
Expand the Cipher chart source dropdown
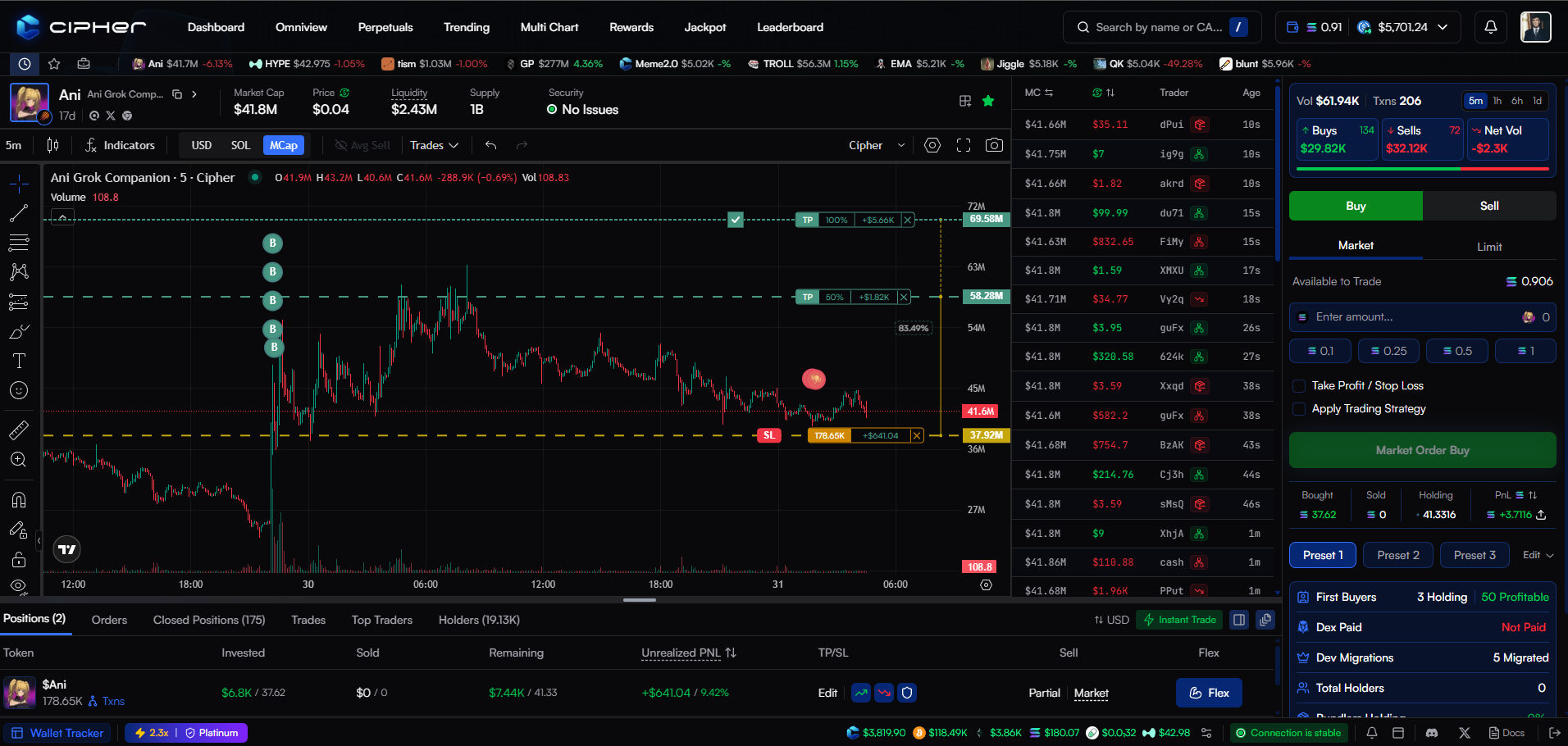click(x=876, y=145)
